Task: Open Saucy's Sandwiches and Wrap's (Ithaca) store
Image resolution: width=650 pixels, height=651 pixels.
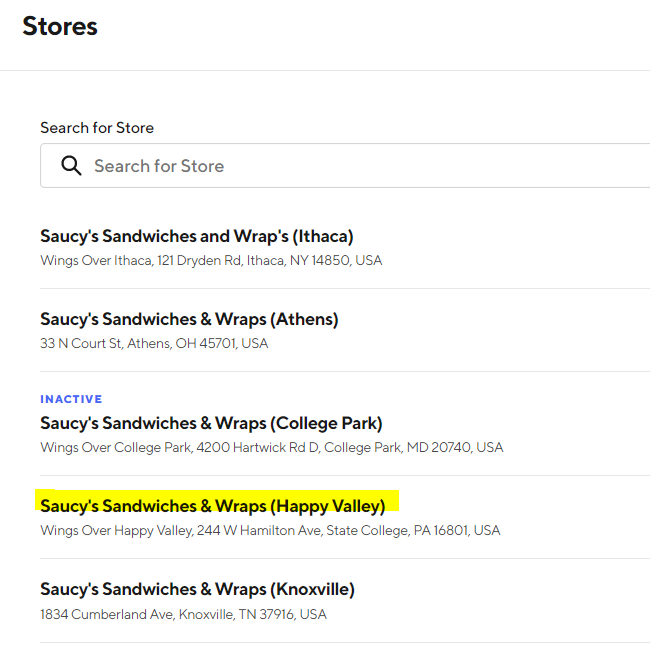Action: tap(196, 237)
